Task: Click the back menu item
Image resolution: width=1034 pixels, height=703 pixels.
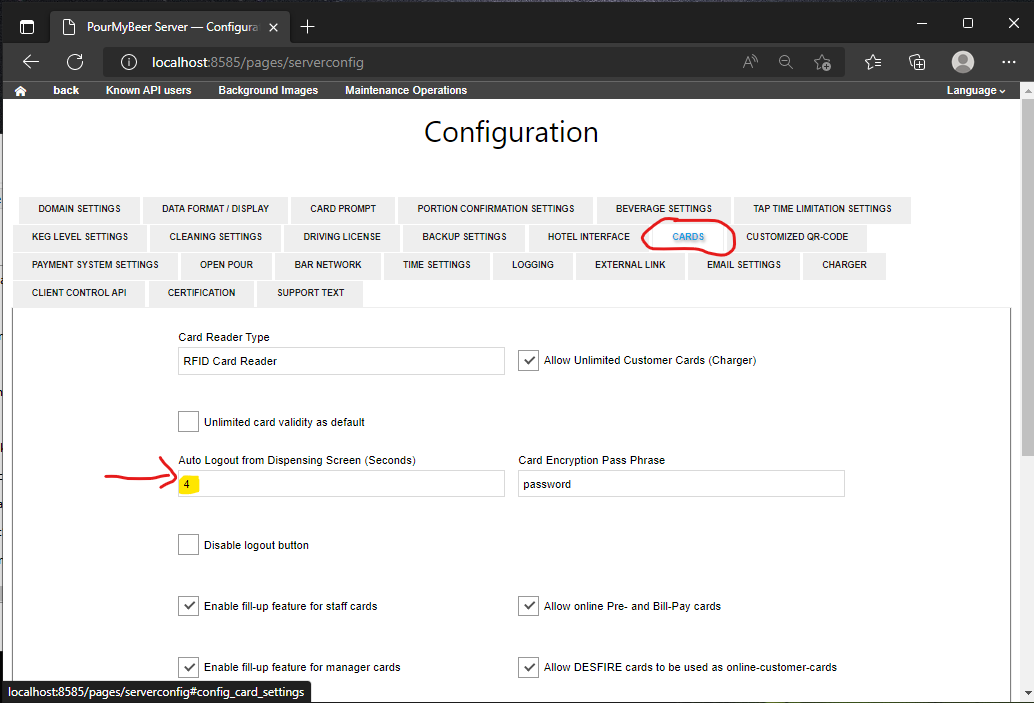Action: click(66, 90)
